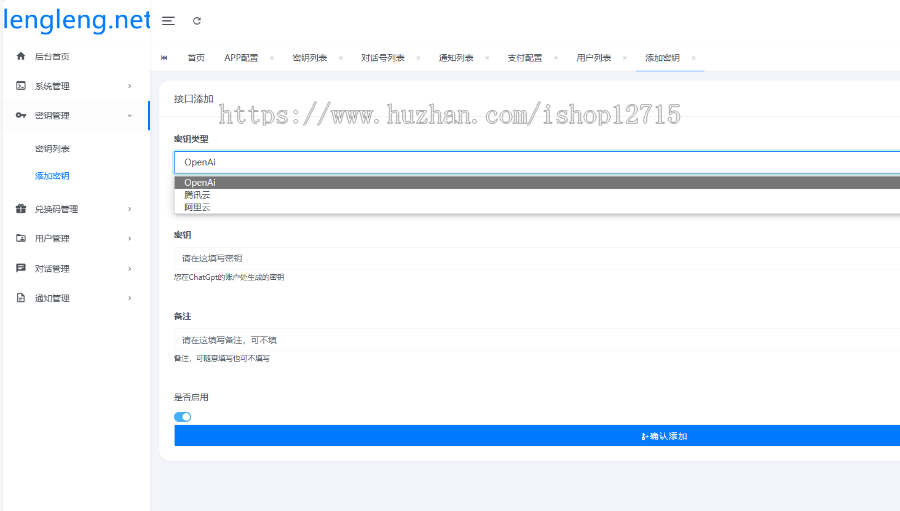This screenshot has width=900, height=511.
Task: Switch to the 首页 tab
Action: [196, 57]
